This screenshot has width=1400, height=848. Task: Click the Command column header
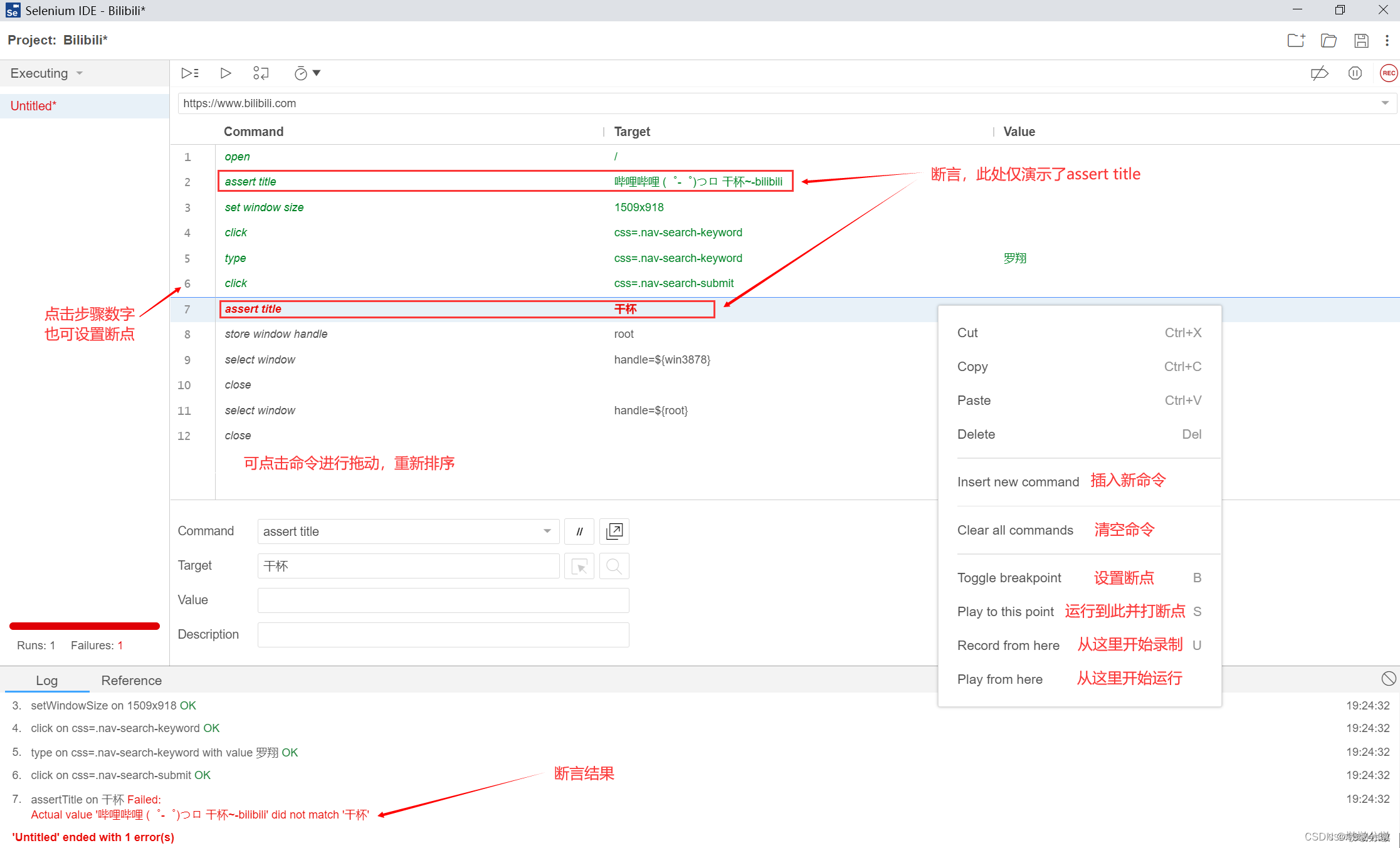pos(253,132)
